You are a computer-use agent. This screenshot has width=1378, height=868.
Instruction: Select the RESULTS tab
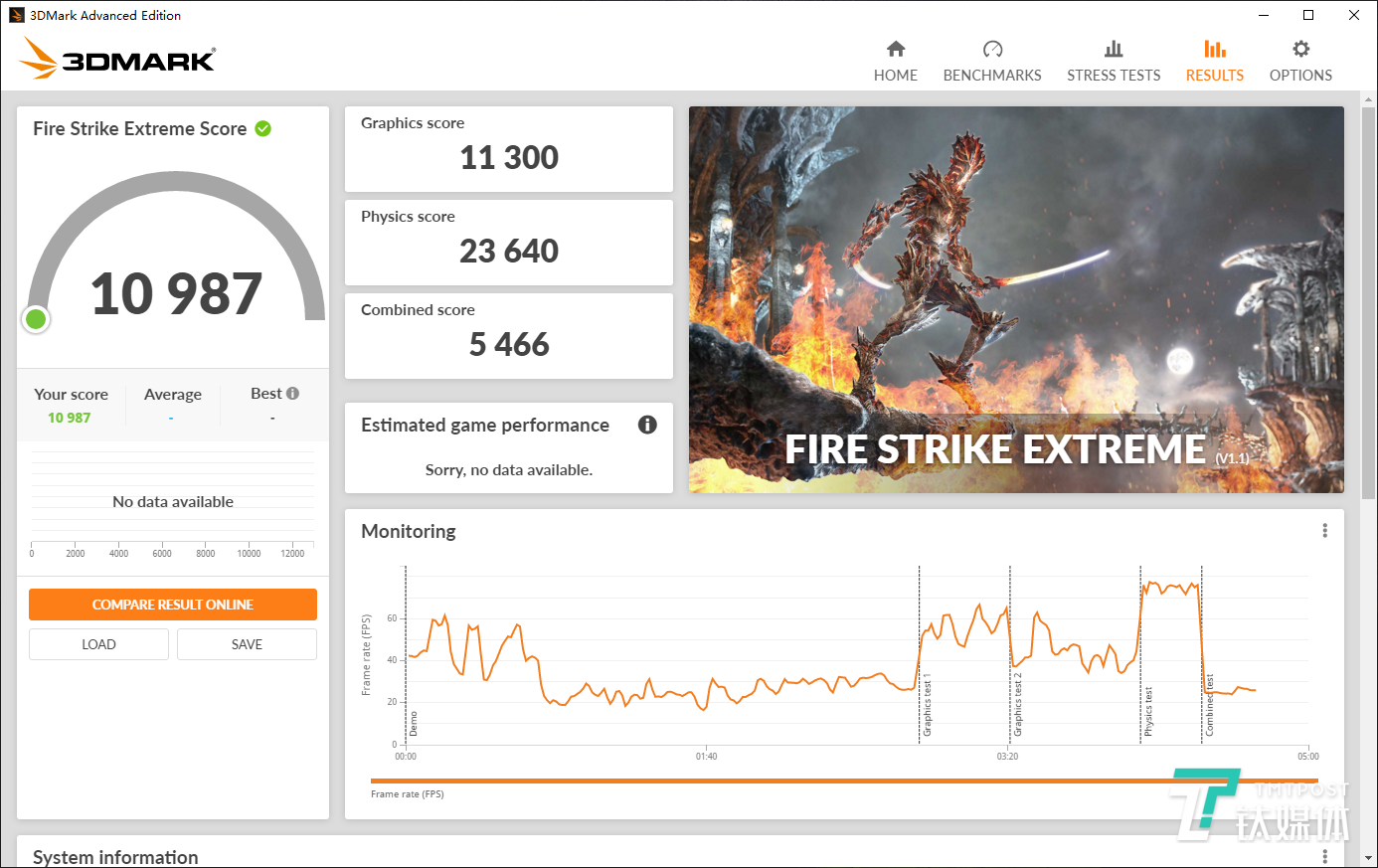tap(1214, 62)
